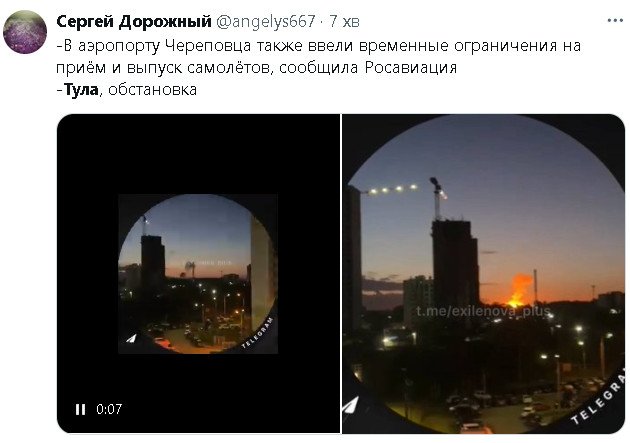Click the Telegram paper plane icon in right image
The width and height of the screenshot is (630, 443).
click(x=351, y=406)
